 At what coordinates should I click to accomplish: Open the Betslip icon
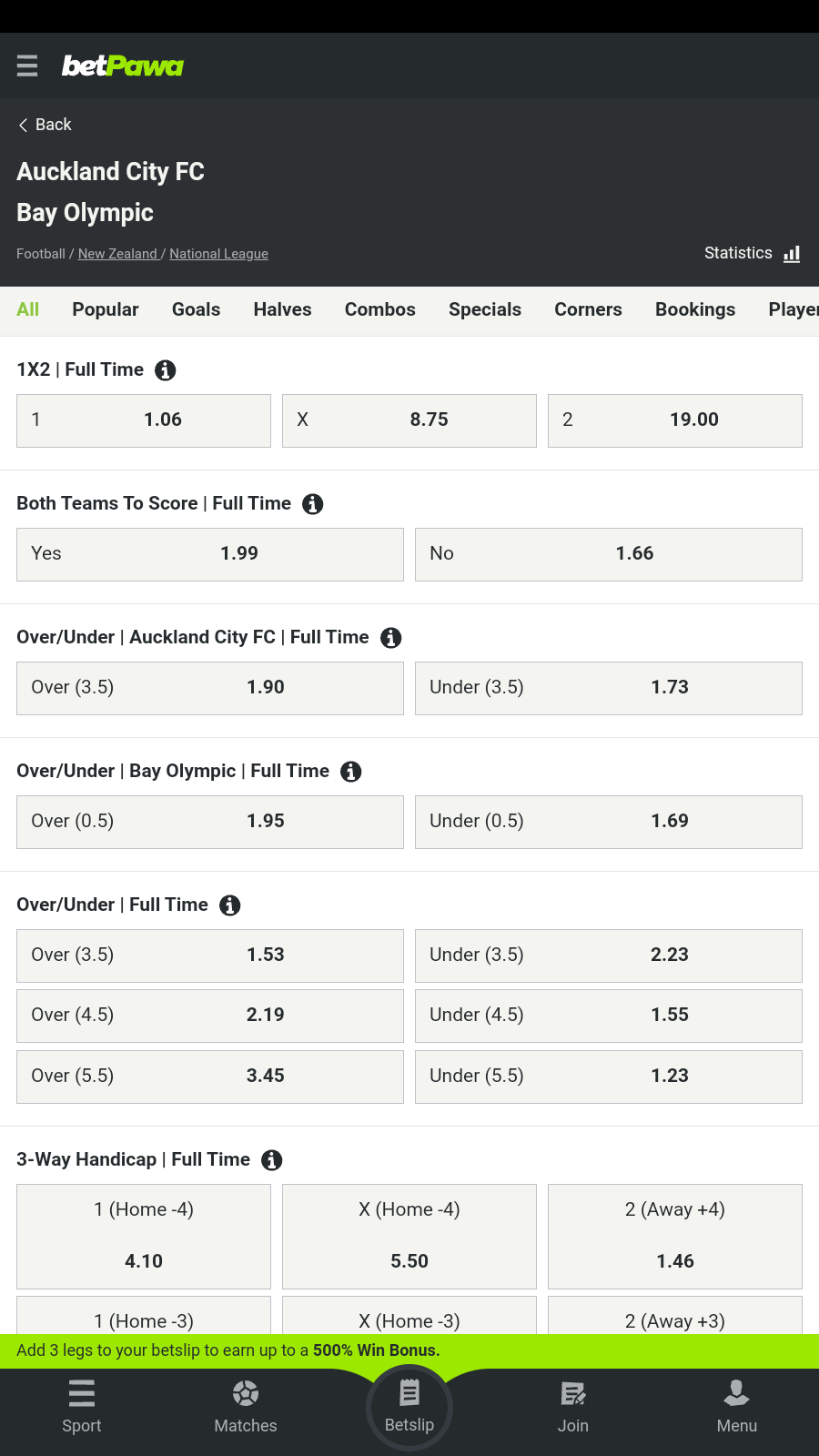(409, 1393)
